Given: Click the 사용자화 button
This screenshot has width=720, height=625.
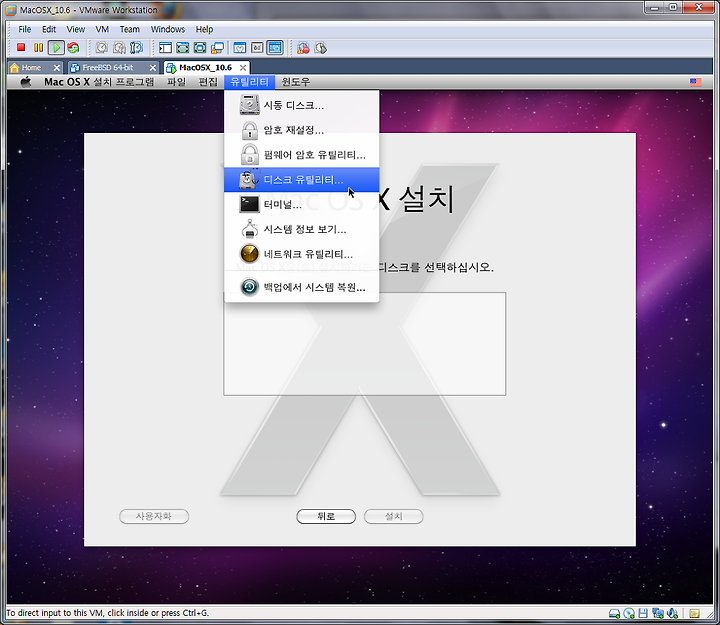Looking at the screenshot, I should [154, 516].
